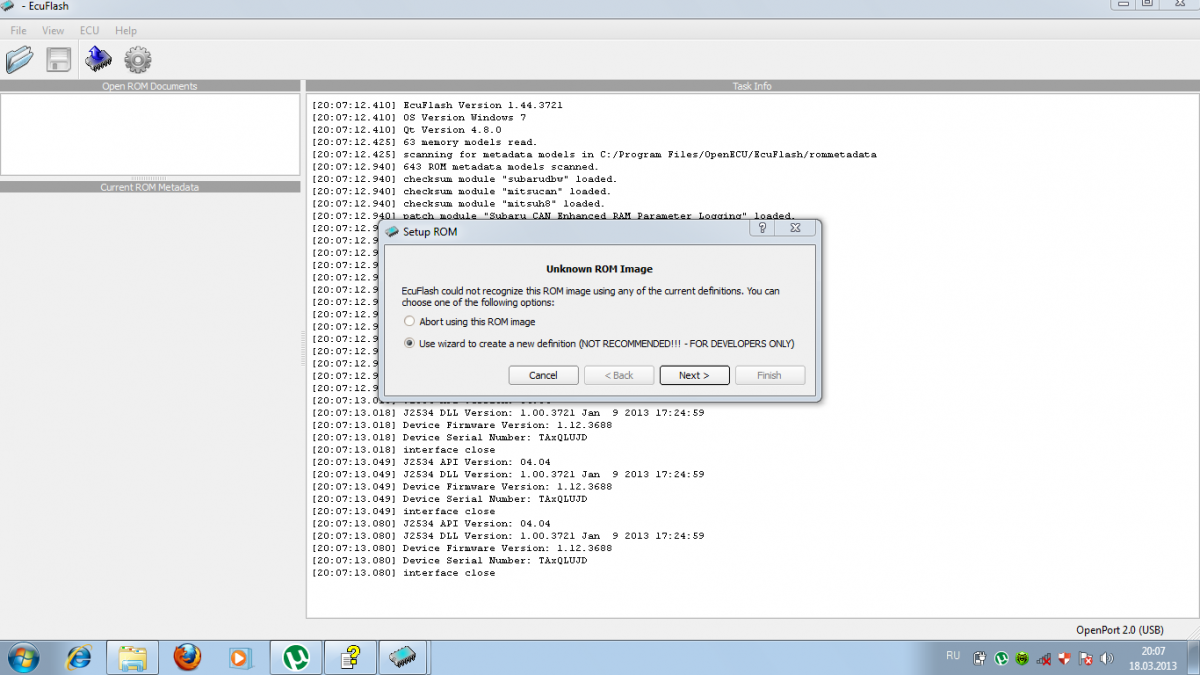Image resolution: width=1200 pixels, height=675 pixels.
Task: Open the media player taskbar icon
Action: [x=240, y=657]
